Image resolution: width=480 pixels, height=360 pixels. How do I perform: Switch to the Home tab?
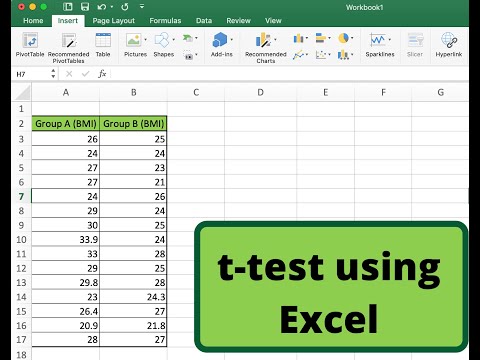click(x=33, y=21)
